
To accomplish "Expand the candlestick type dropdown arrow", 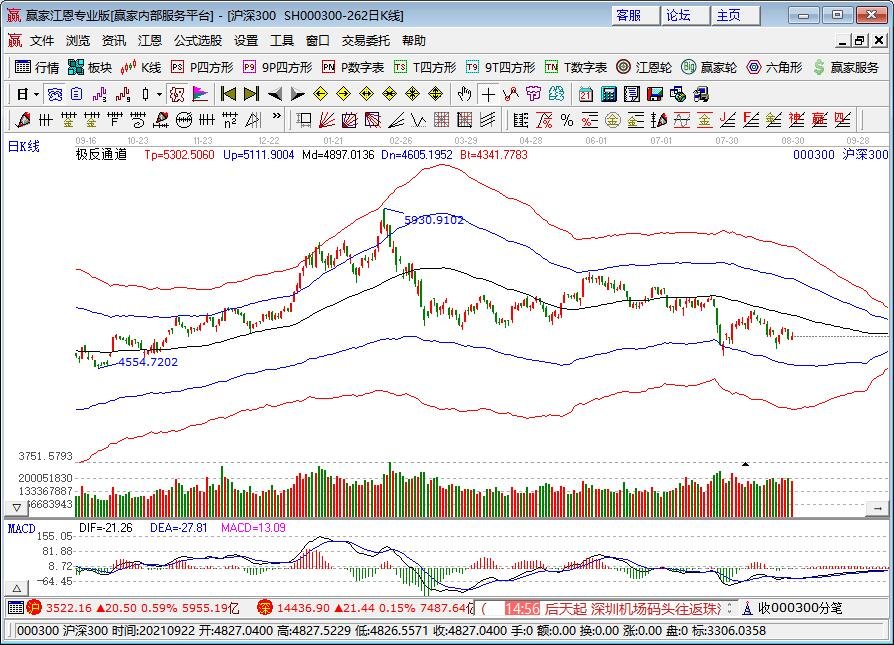I will point(160,94).
